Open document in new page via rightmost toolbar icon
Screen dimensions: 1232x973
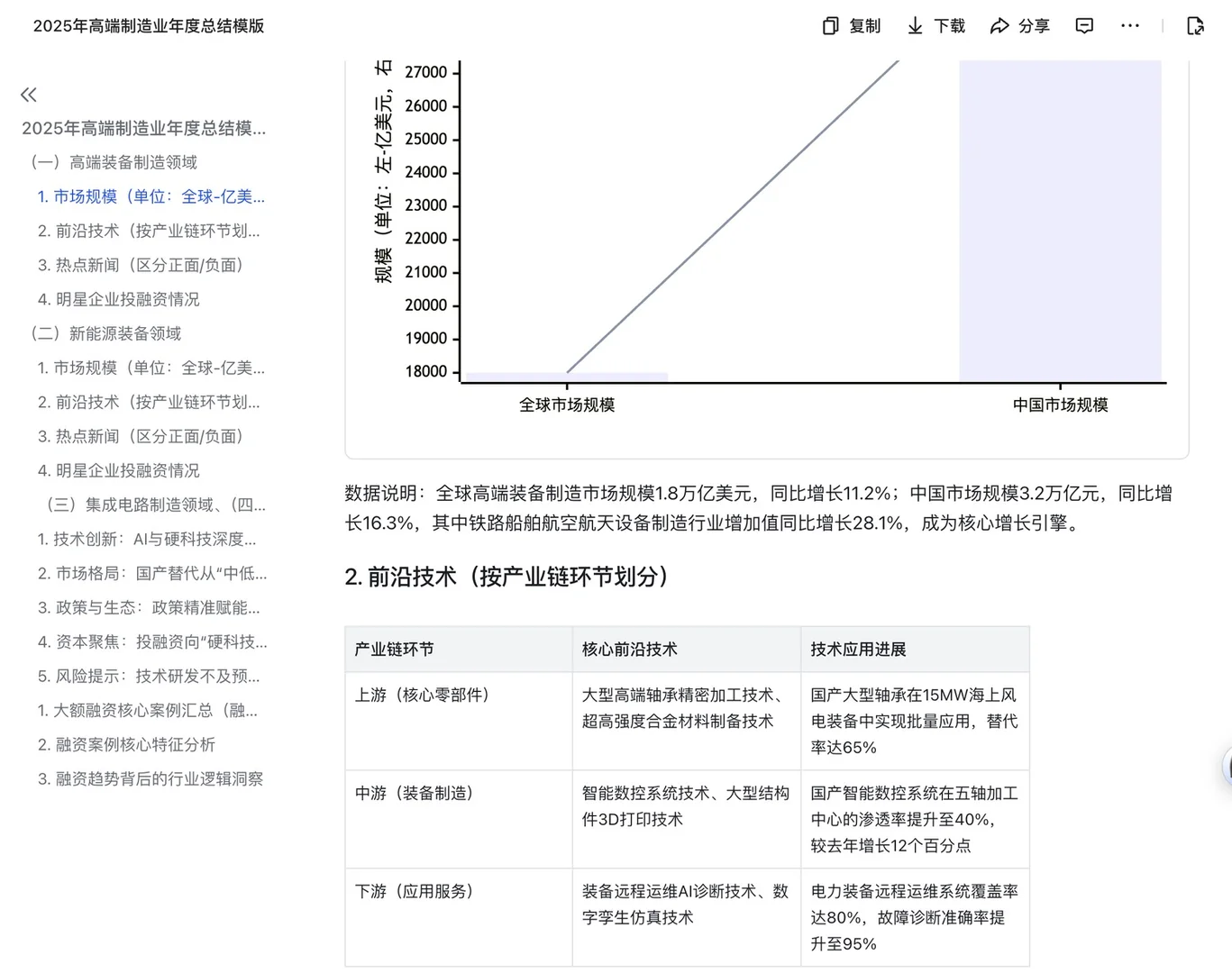coord(1196,26)
